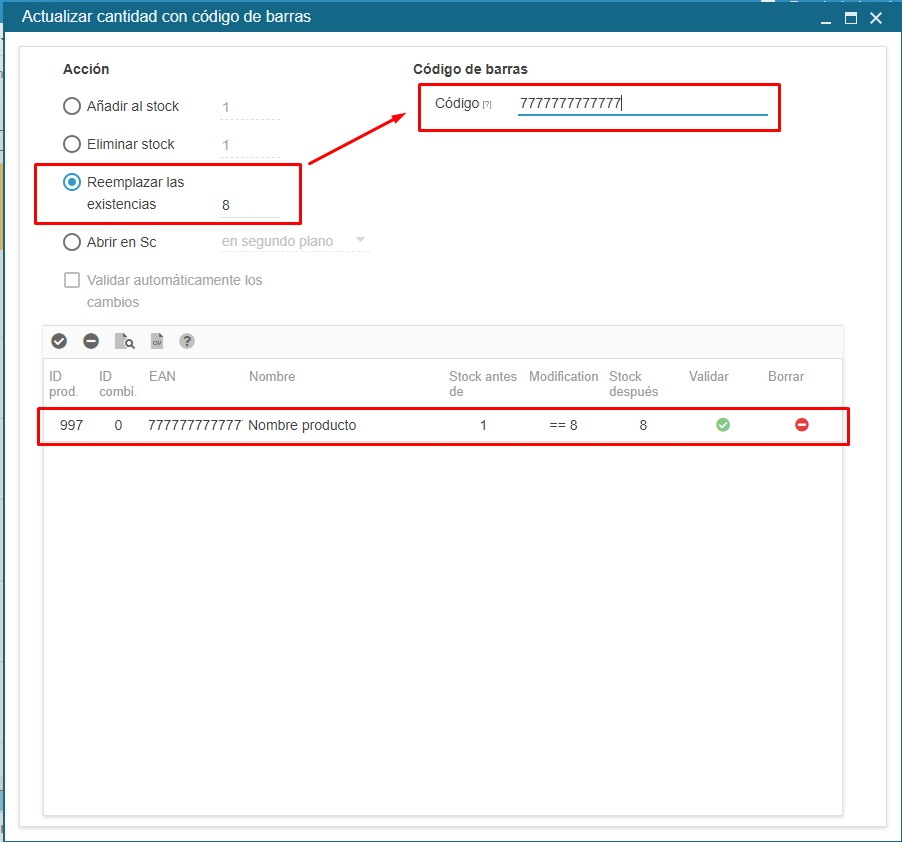
Task: Choose the 'Abrir en Sc' radio option
Action: click(x=72, y=242)
